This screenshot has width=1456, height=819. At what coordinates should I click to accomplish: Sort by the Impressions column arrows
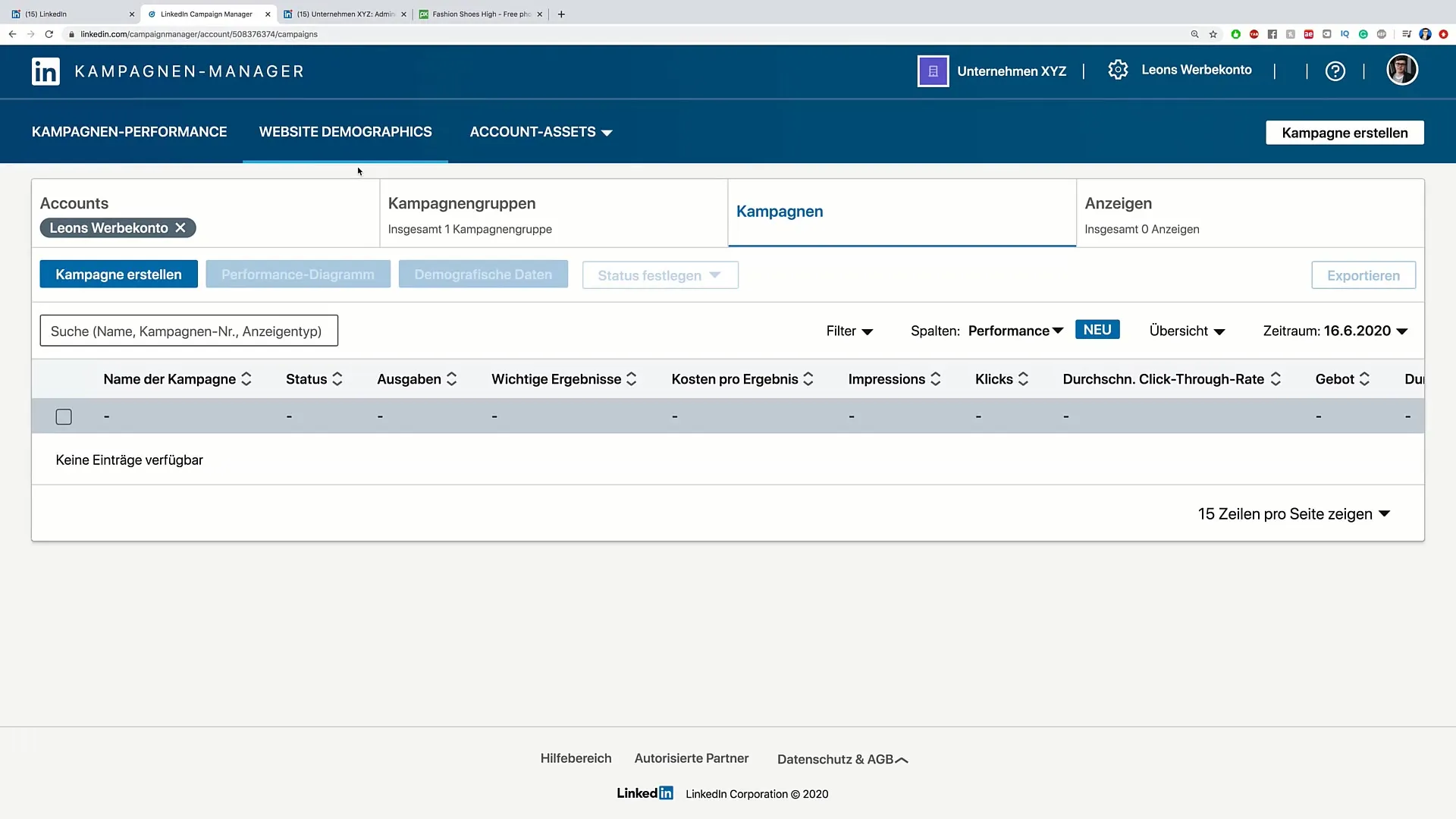936,379
